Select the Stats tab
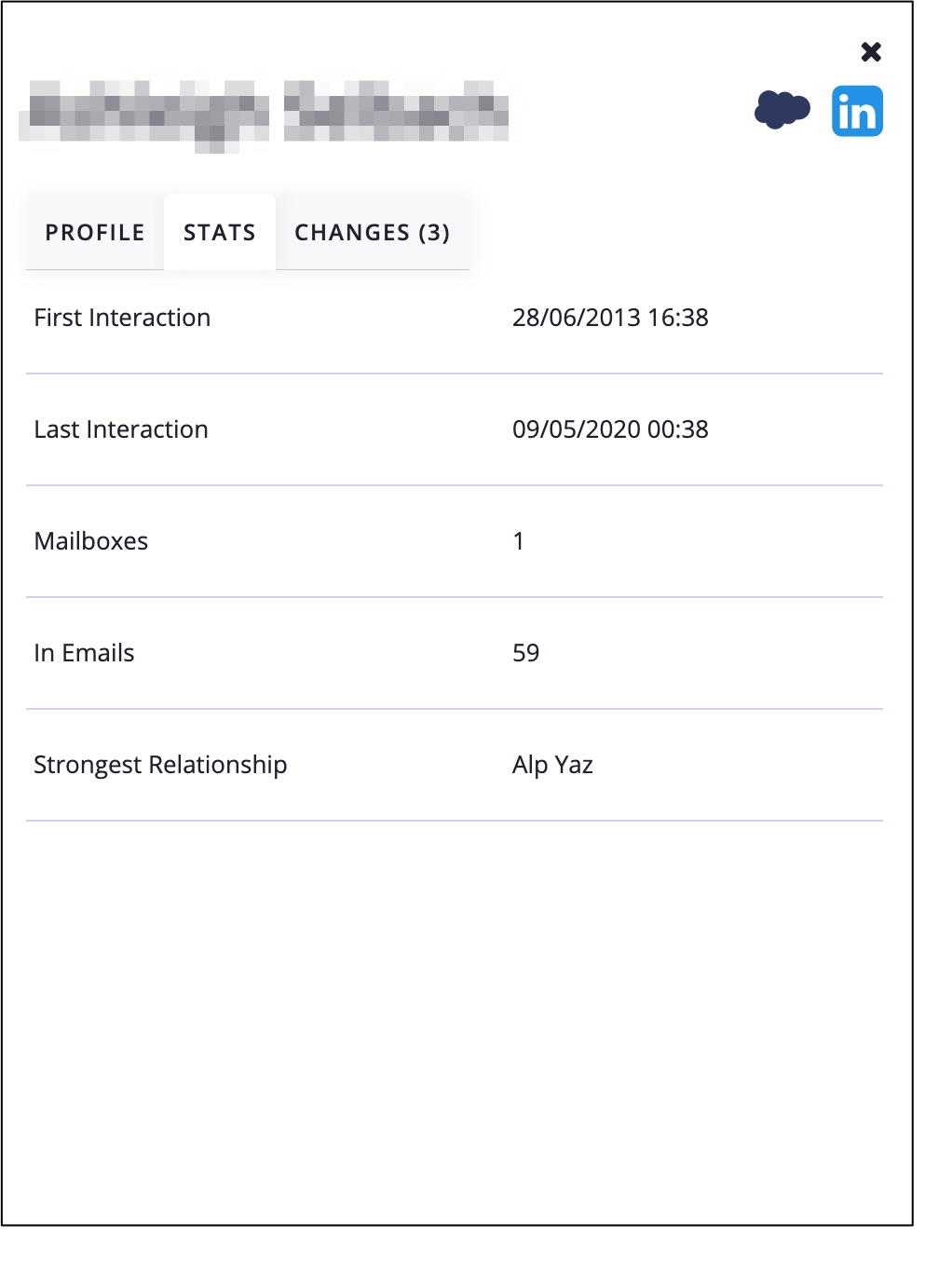This screenshot has height=1265, width=952. click(220, 233)
